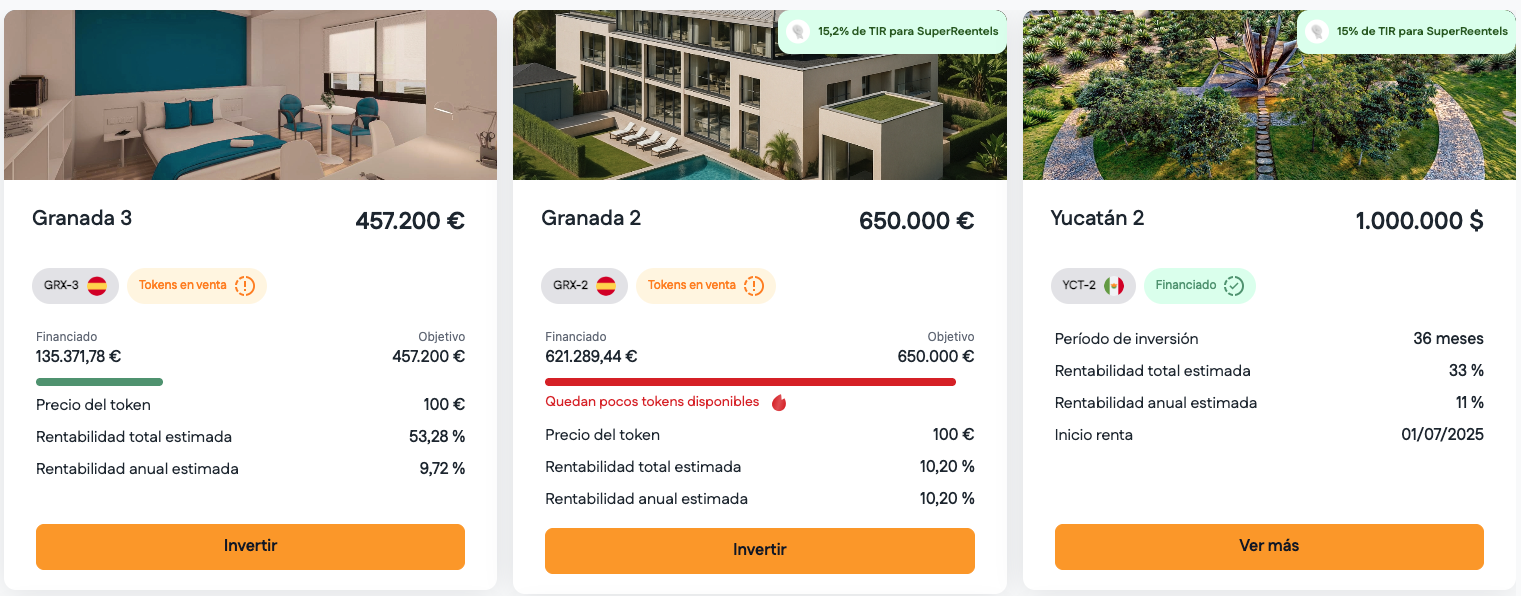Screen dimensions: 1521x596
Task: Click the red flame icon on Granada 2
Action: point(779,402)
